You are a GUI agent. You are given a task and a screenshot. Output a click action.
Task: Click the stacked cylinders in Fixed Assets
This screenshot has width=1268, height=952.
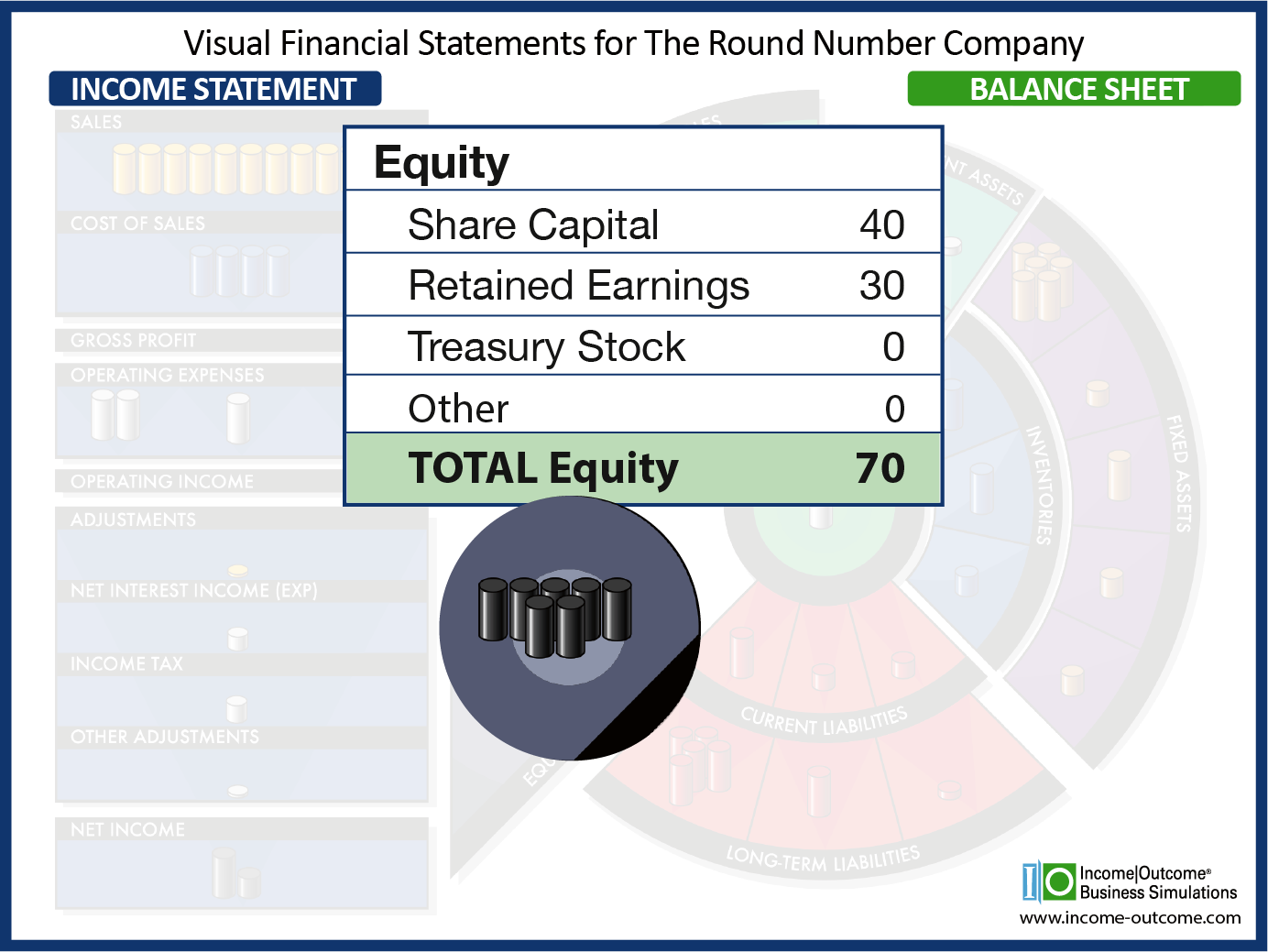1041,280
